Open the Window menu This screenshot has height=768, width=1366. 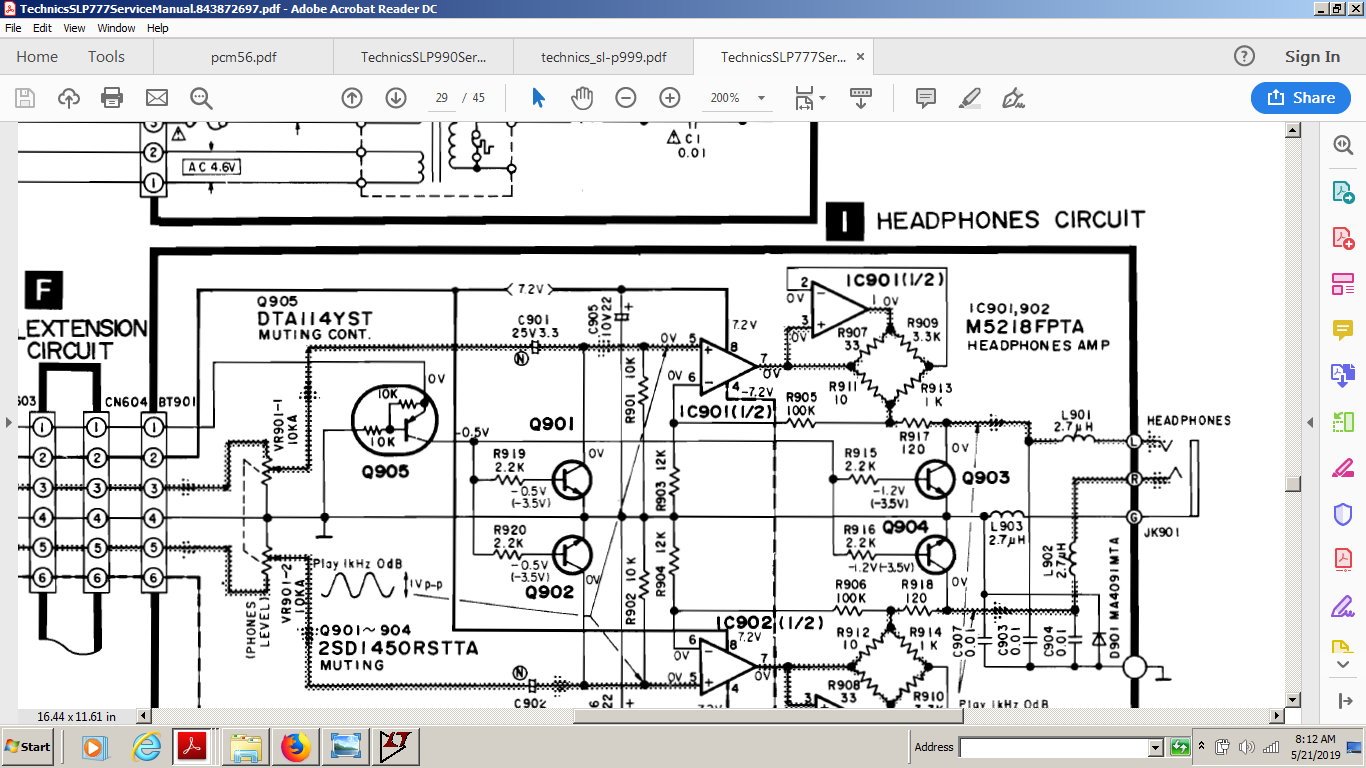[117, 28]
